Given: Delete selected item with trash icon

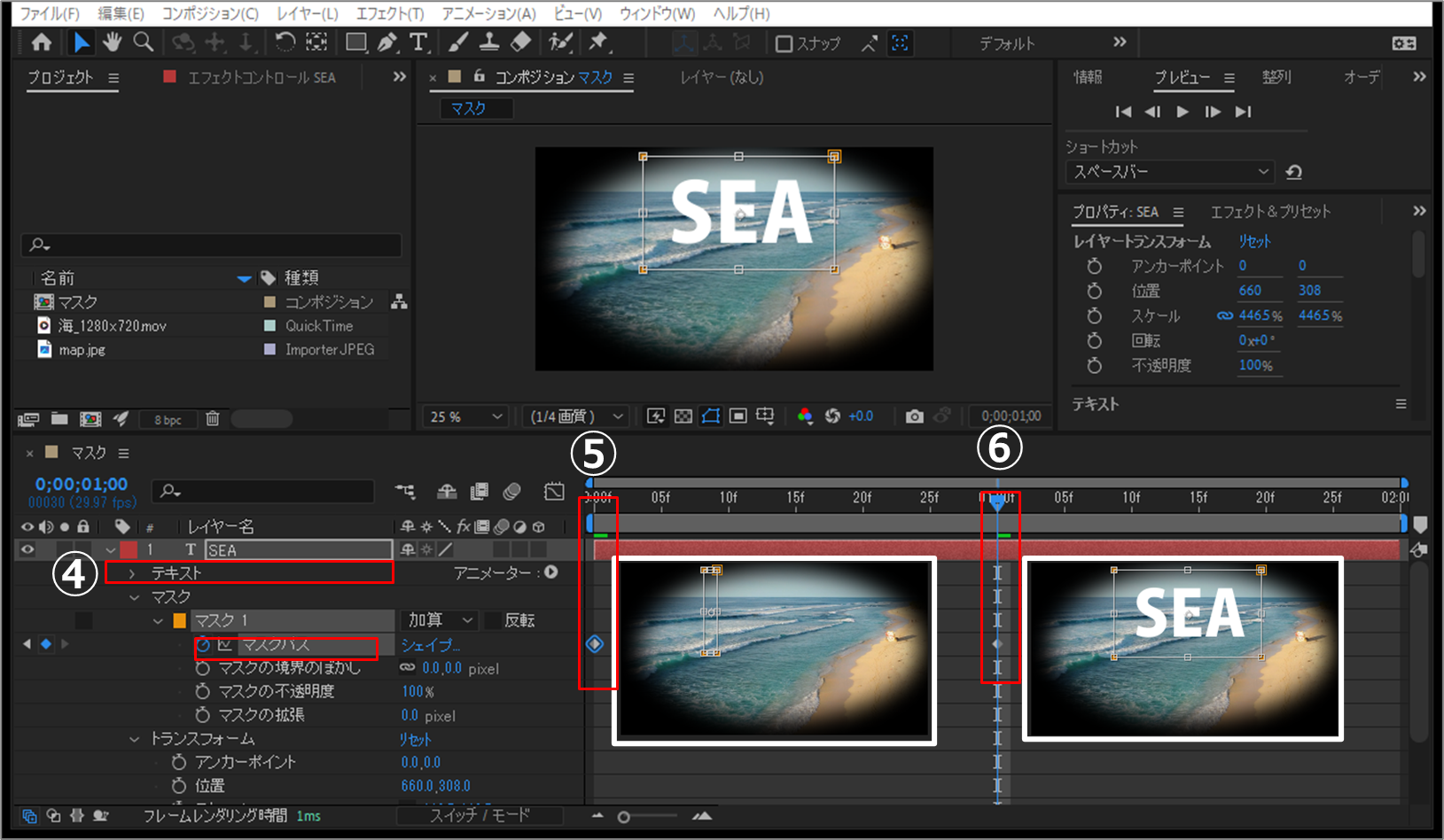Looking at the screenshot, I should [x=213, y=419].
